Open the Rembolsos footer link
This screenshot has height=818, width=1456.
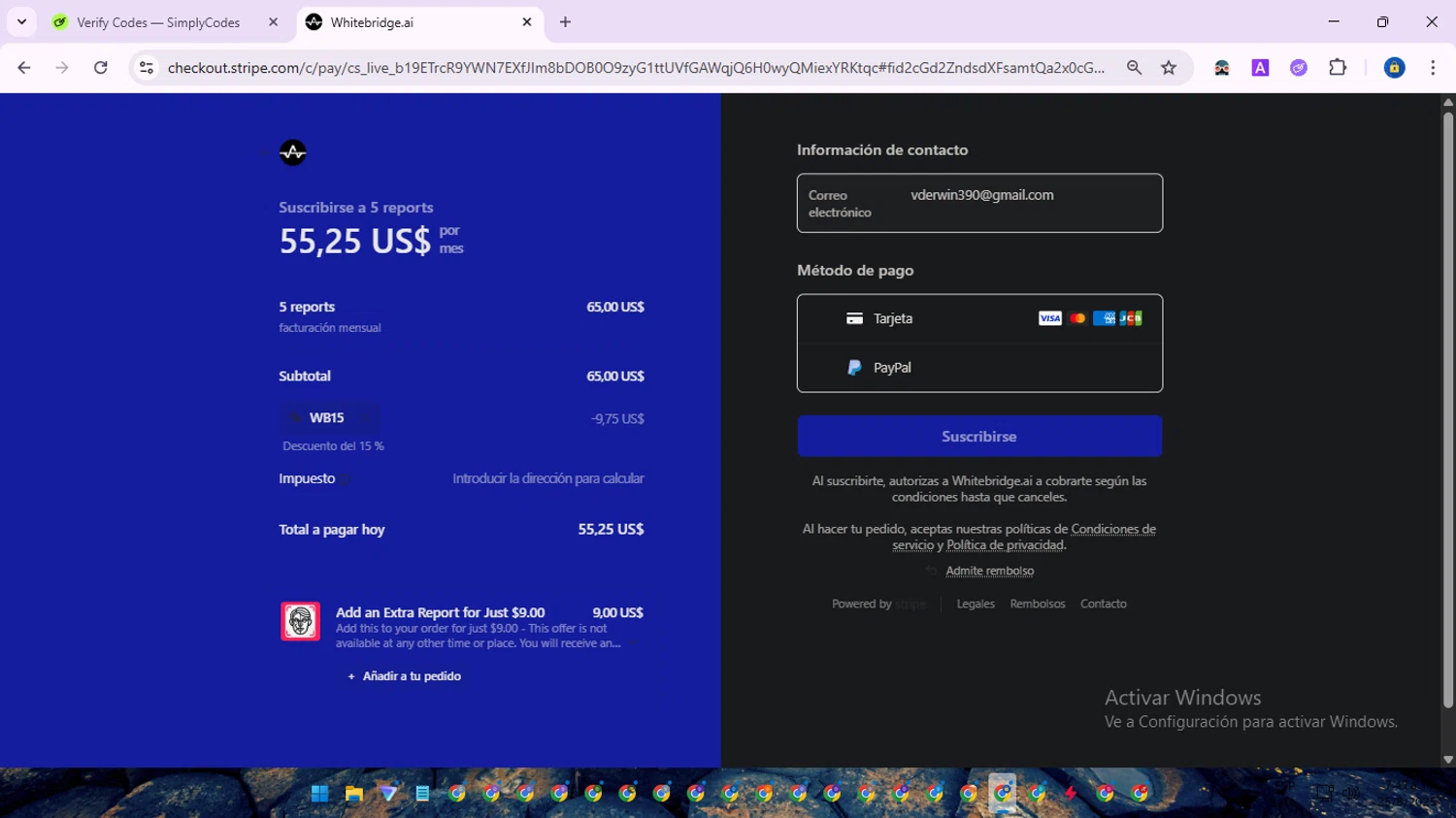(1038, 604)
